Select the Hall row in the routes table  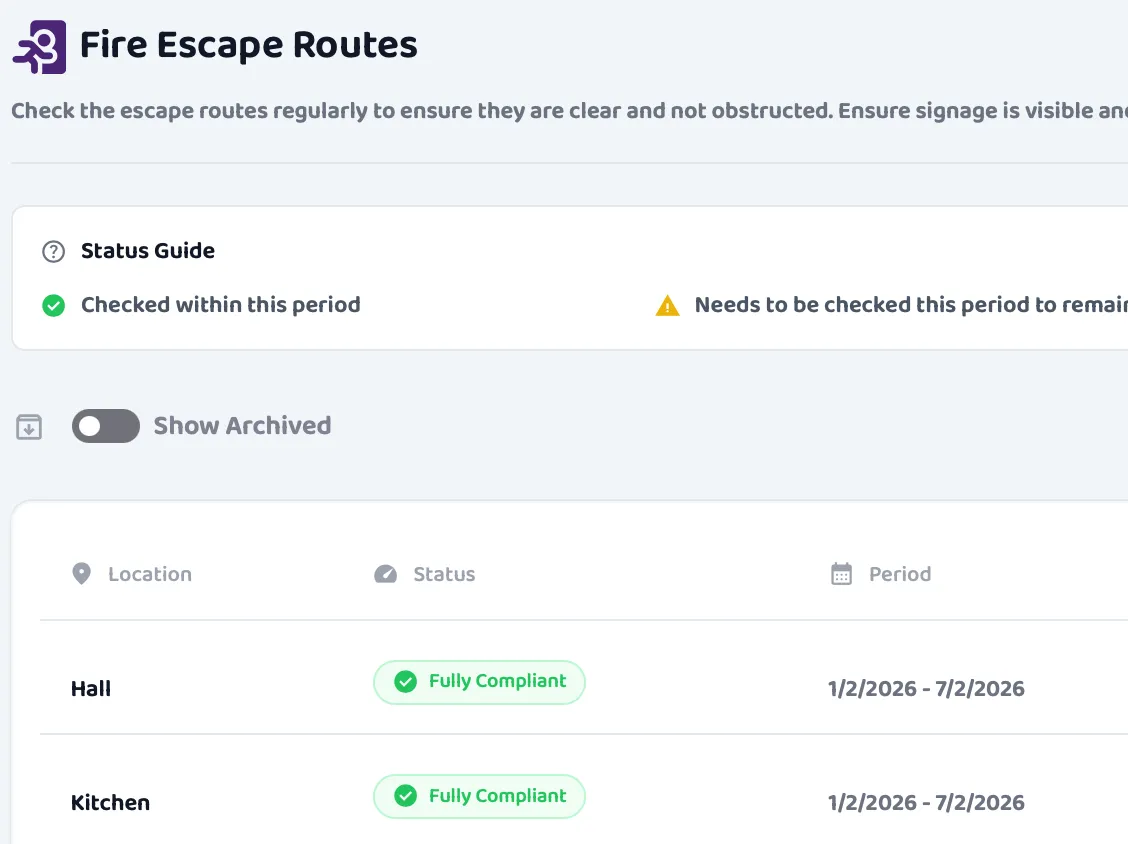click(x=91, y=688)
